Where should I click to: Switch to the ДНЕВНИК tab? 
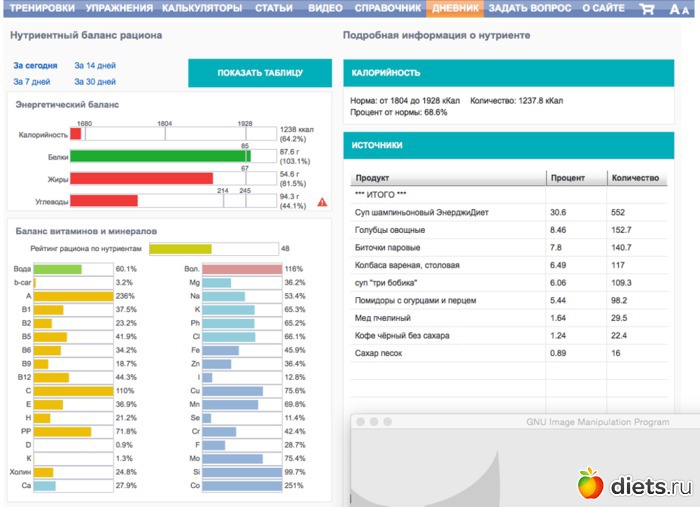click(x=455, y=9)
